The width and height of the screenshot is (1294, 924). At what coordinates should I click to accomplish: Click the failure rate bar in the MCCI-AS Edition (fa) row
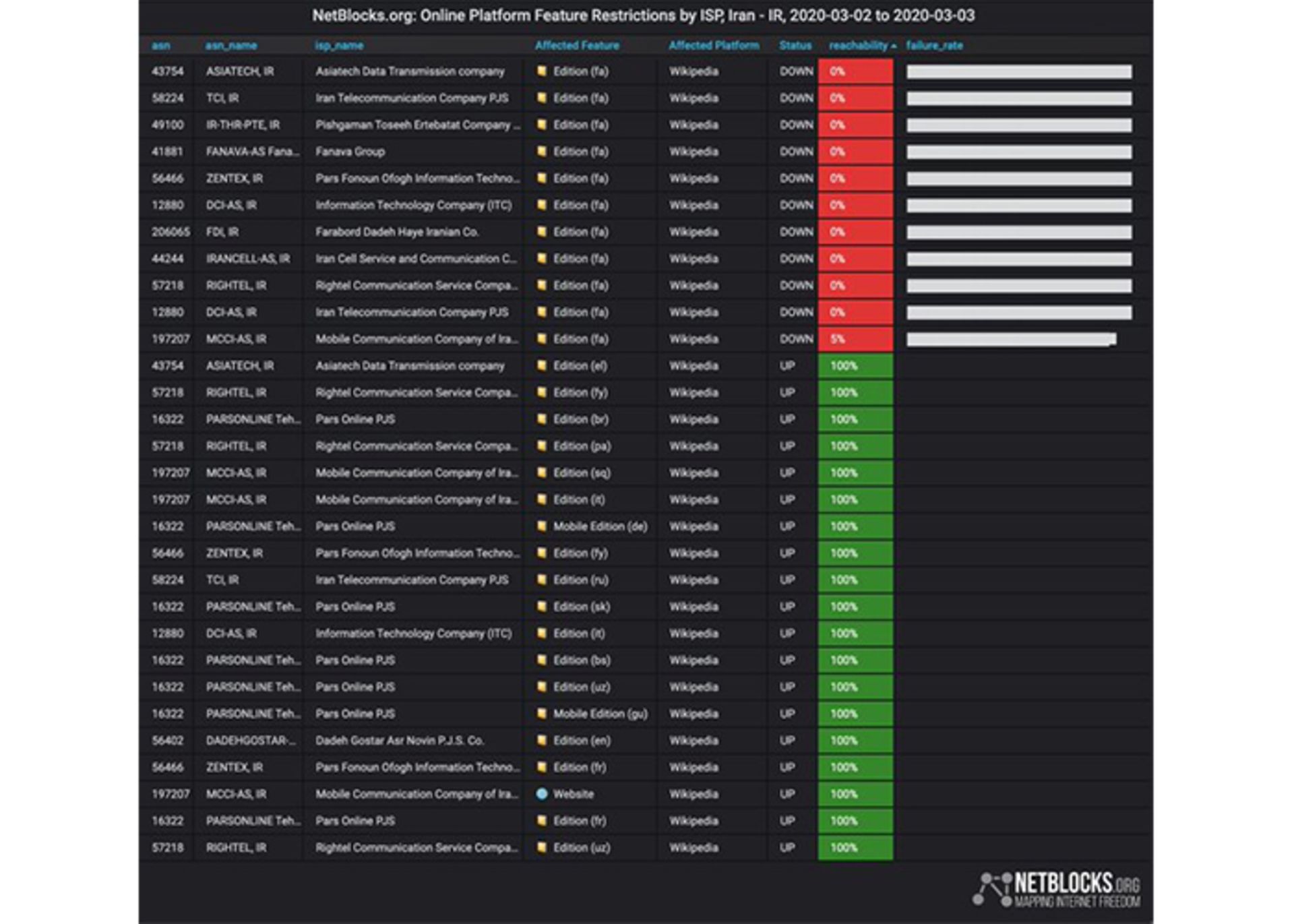coord(1012,339)
